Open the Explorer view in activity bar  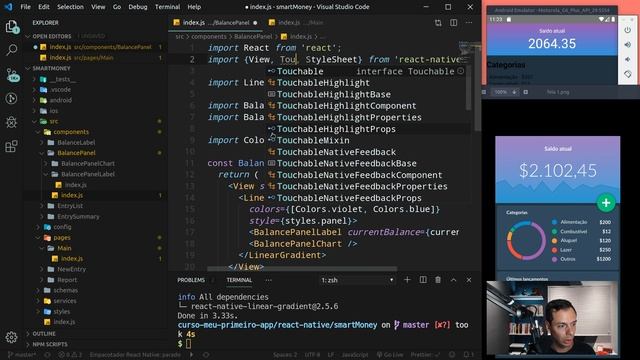[11, 27]
